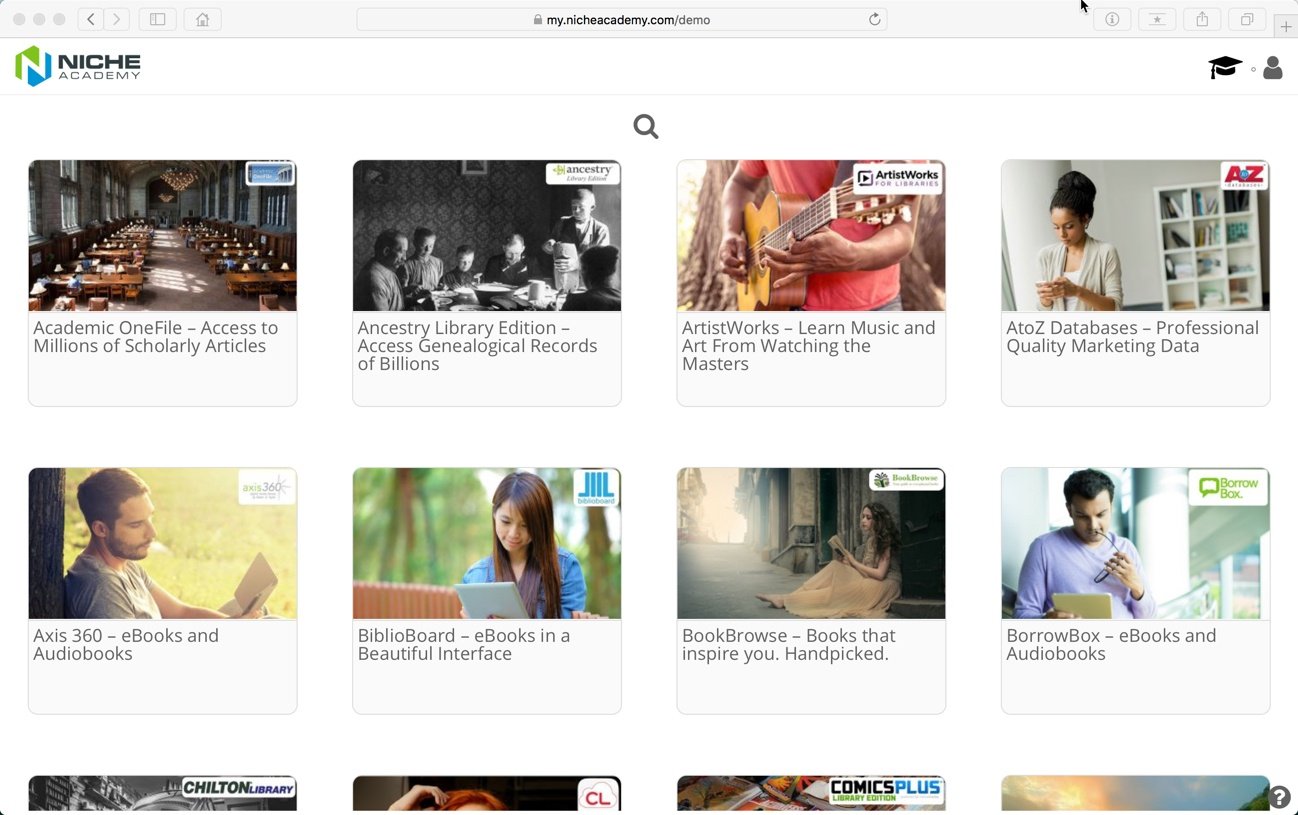Click the Comics Plus Library Edition badge
1298x815 pixels.
pyautogui.click(x=886, y=792)
